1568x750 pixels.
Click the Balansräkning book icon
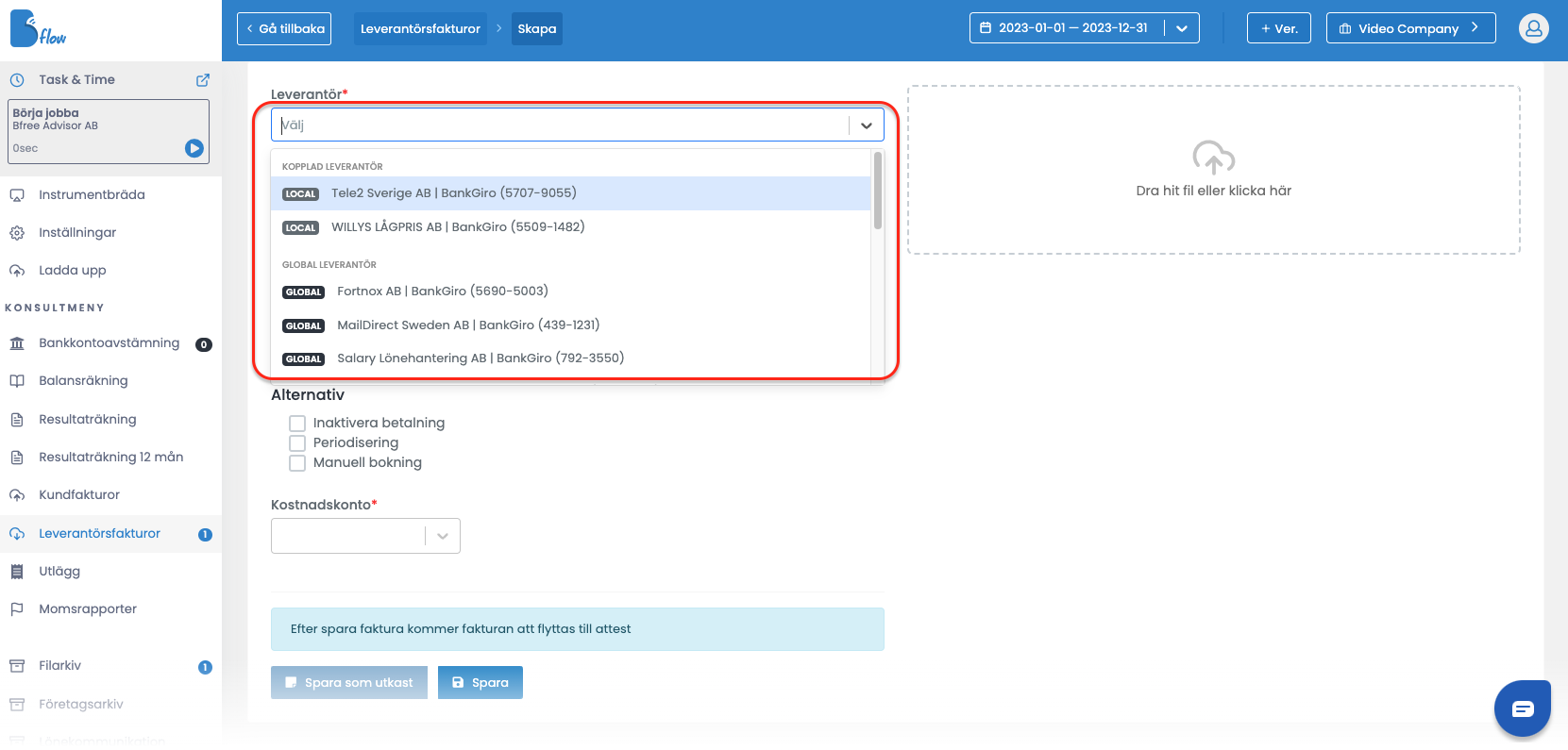click(17, 381)
